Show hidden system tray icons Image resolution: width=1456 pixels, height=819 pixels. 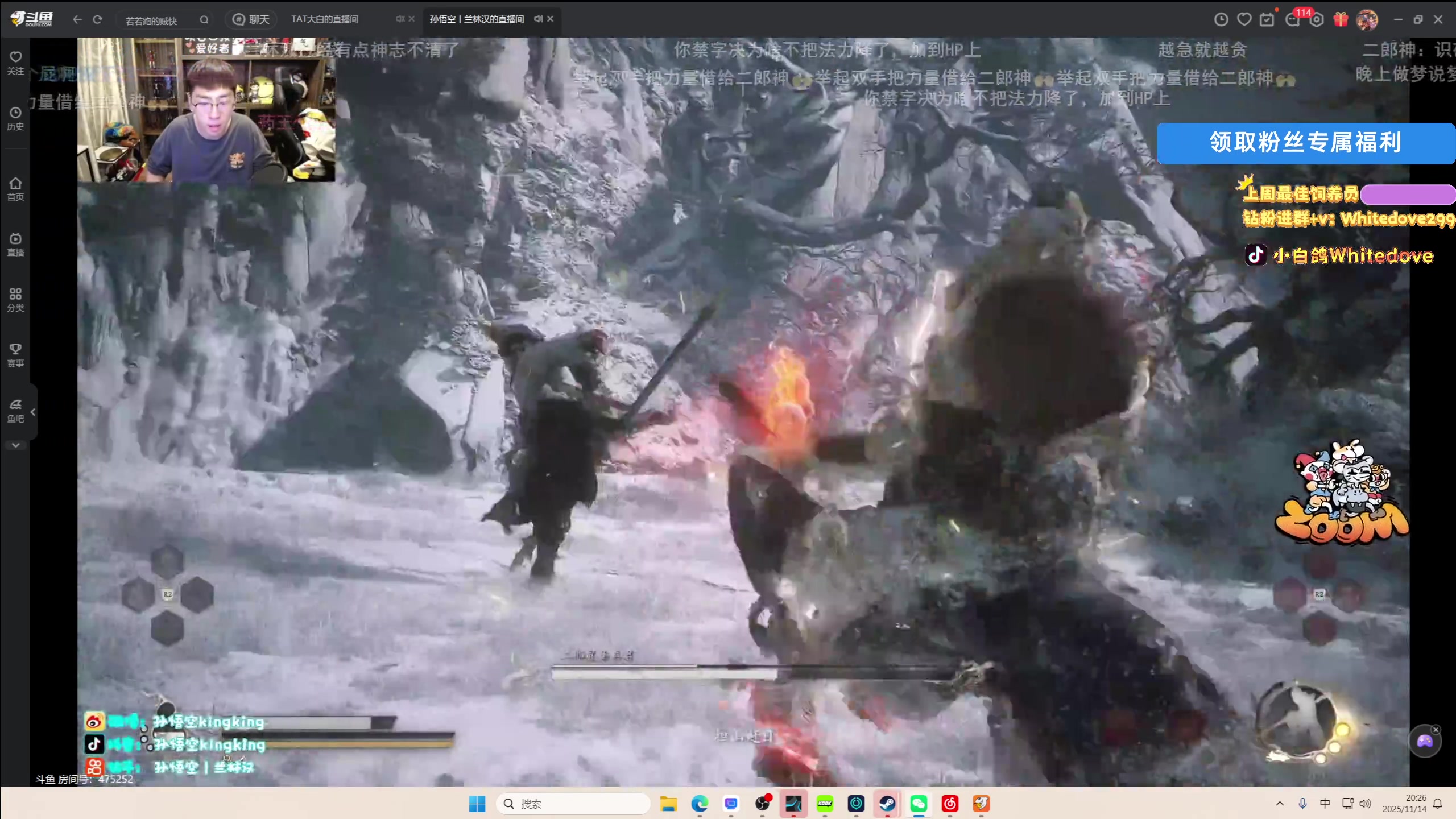pos(1280,803)
